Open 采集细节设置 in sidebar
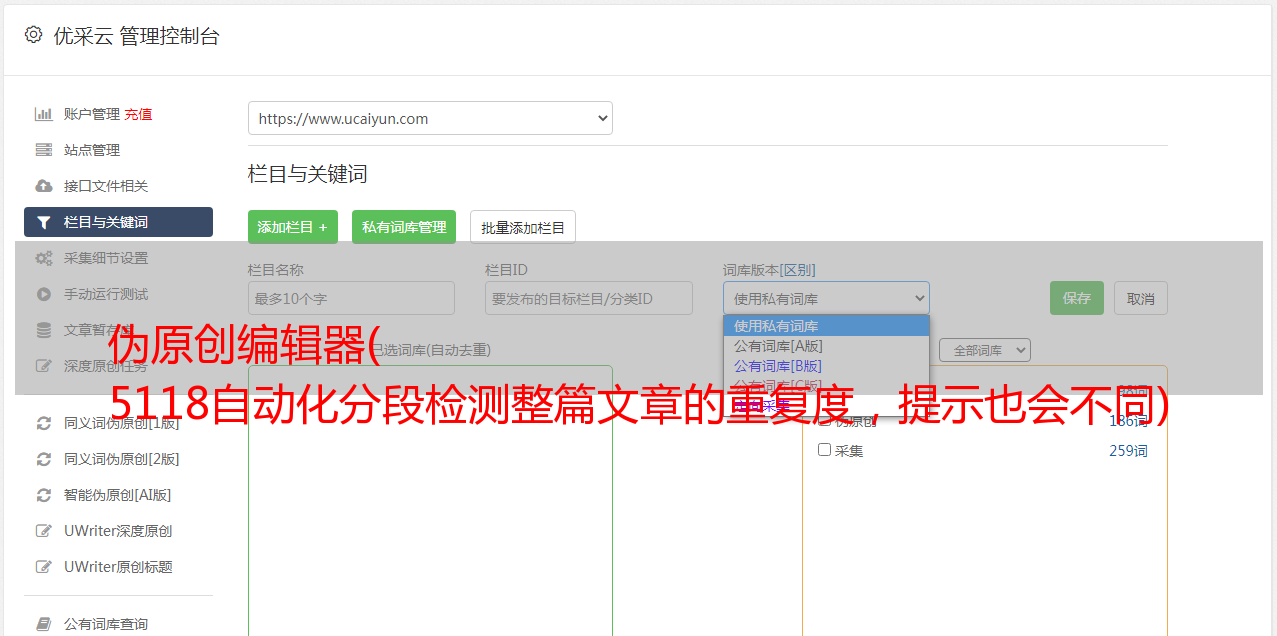The height and width of the screenshot is (636, 1277). pos(106,258)
